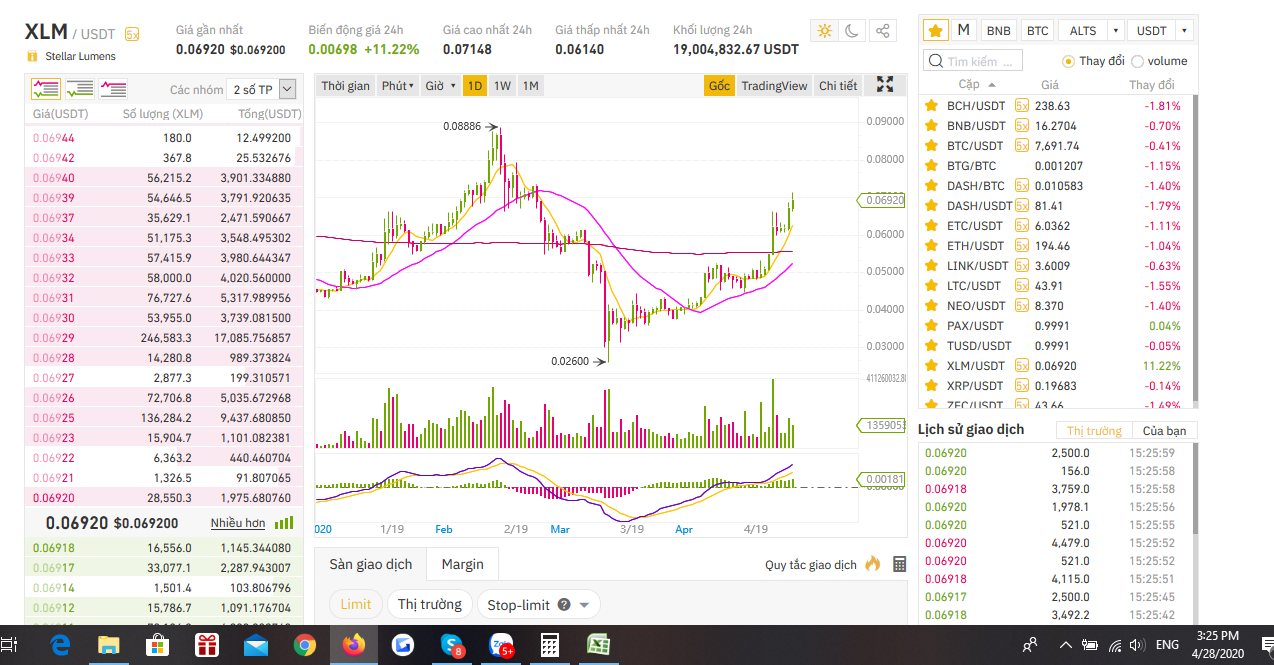Switch to Sàn giao dịch tab
The image size is (1274, 665).
371,564
